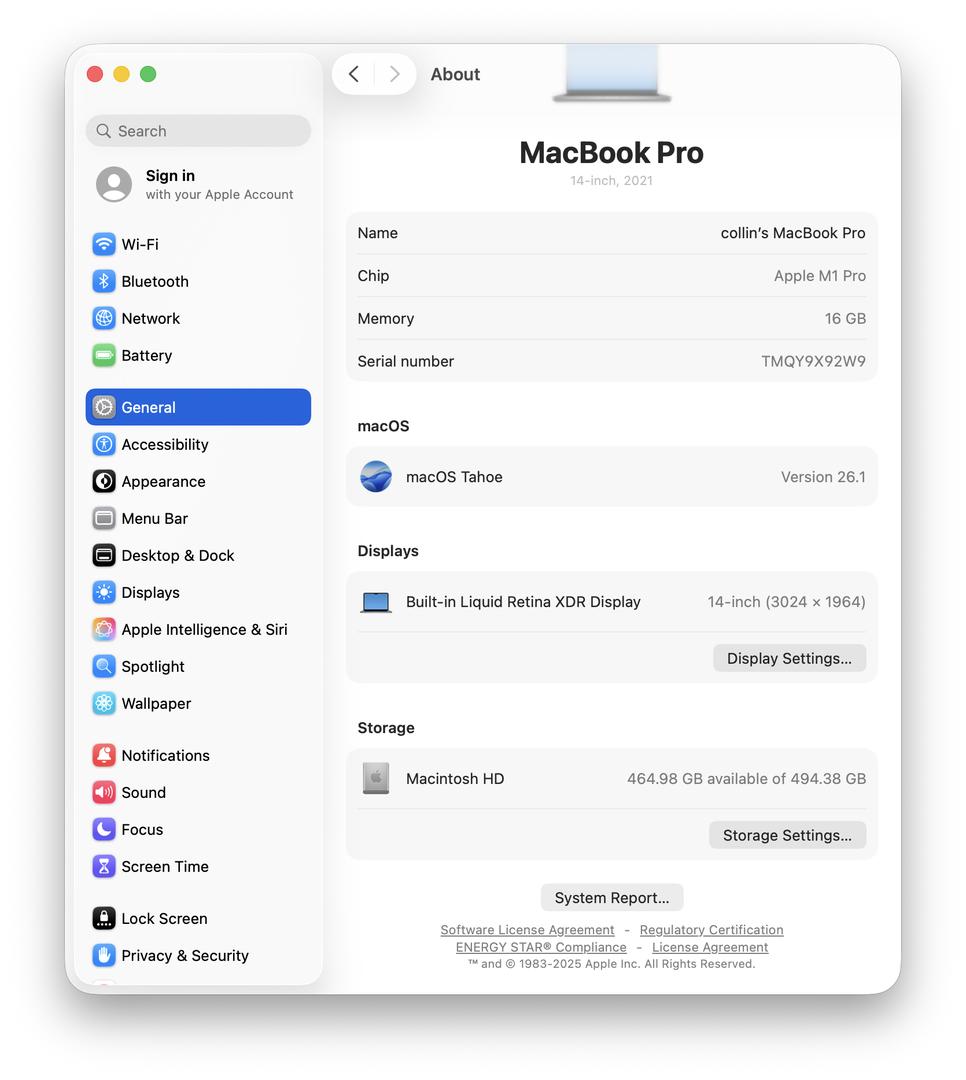Open Wi-Fi settings via its icon
The height and width of the screenshot is (1080, 966).
click(104, 244)
